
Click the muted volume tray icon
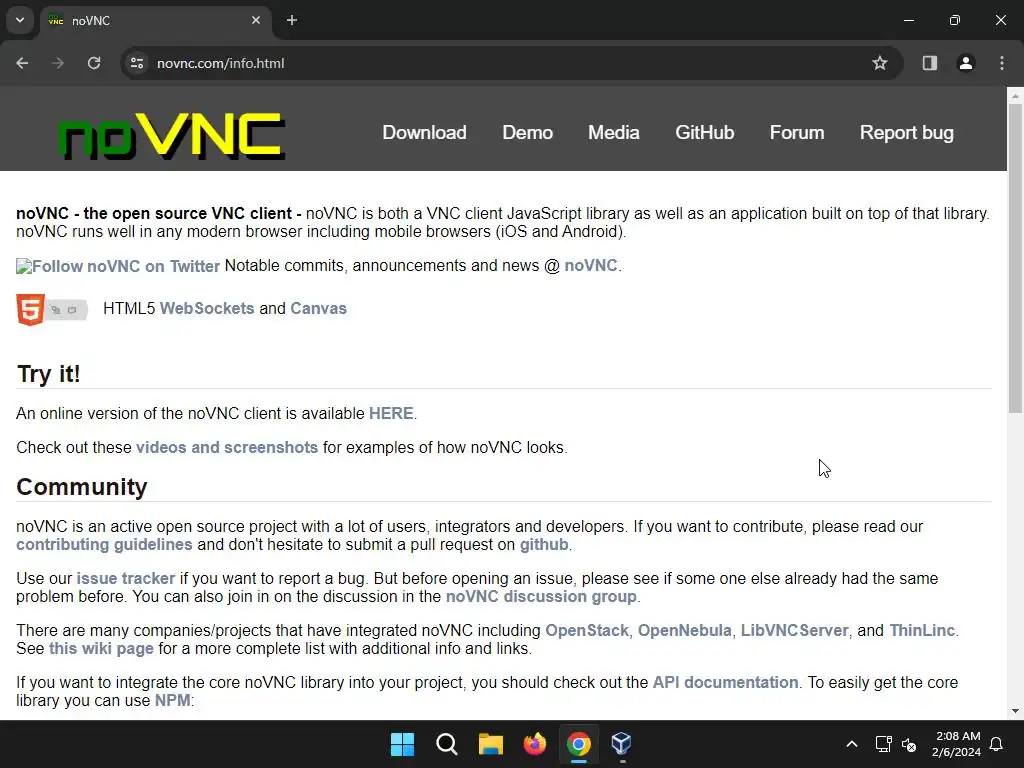(x=909, y=744)
